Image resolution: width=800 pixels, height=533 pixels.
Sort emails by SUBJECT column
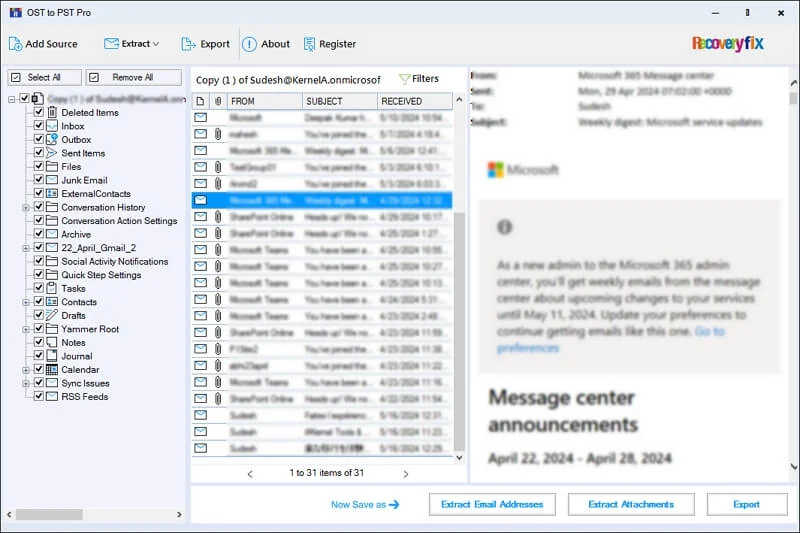coord(340,101)
